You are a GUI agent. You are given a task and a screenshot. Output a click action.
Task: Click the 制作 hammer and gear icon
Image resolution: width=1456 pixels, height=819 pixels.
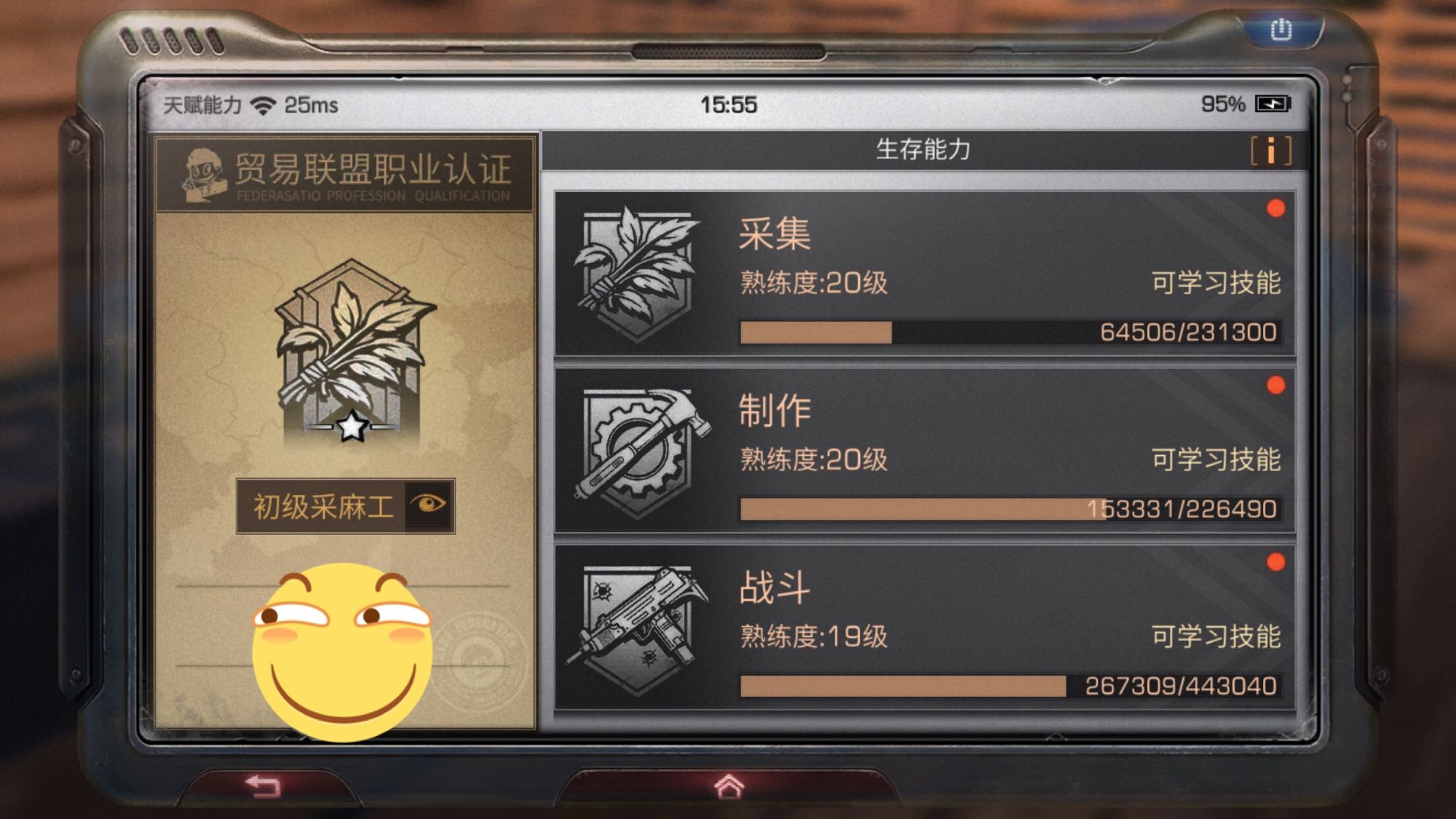pos(641,453)
